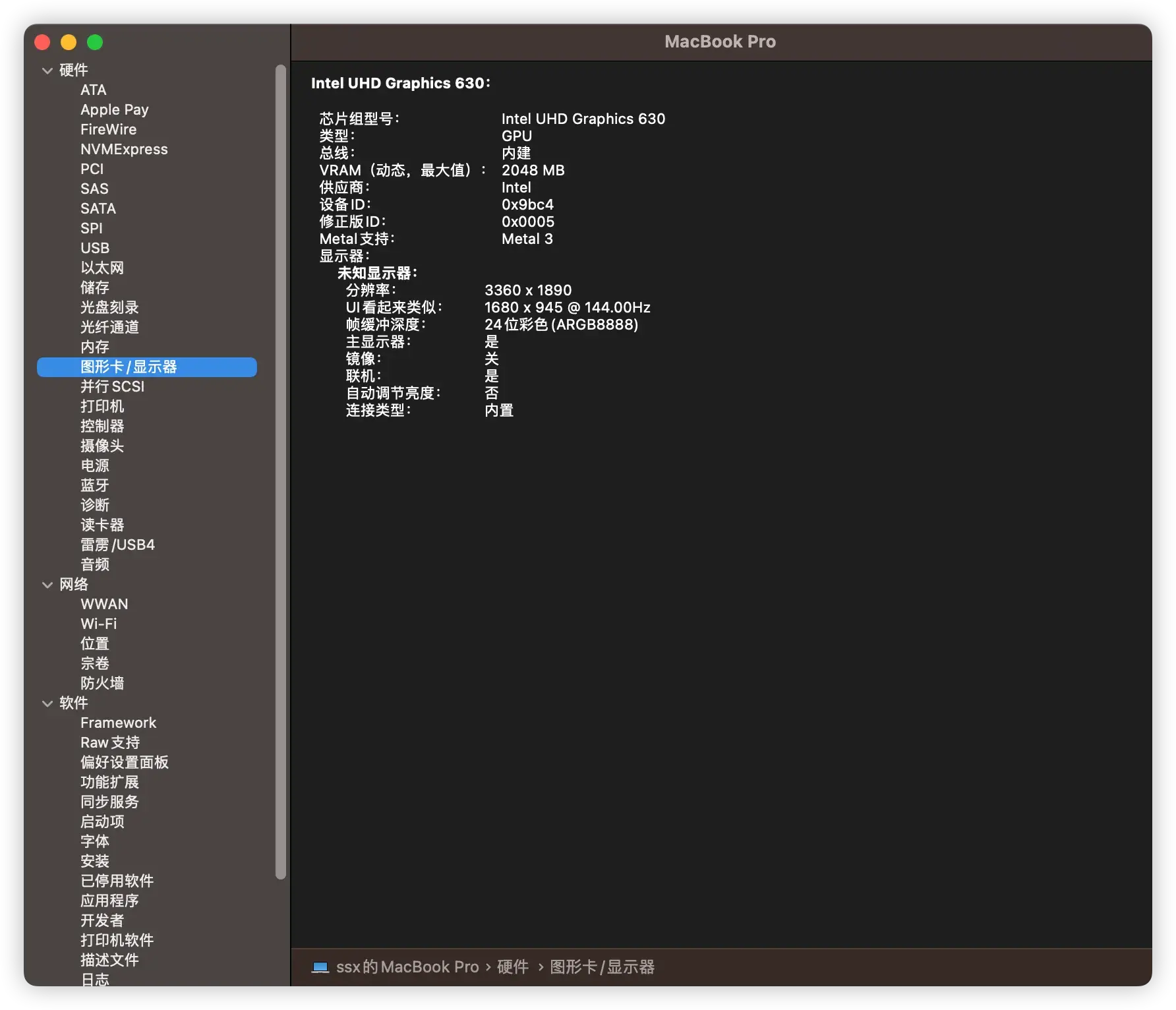The height and width of the screenshot is (1010, 1176).
Task: Click the green zoom window button
Action: (x=95, y=42)
